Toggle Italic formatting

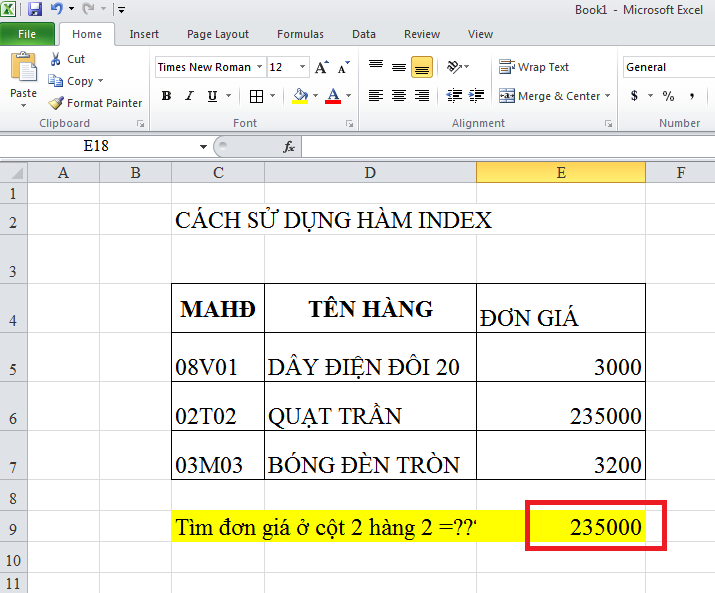point(189,96)
